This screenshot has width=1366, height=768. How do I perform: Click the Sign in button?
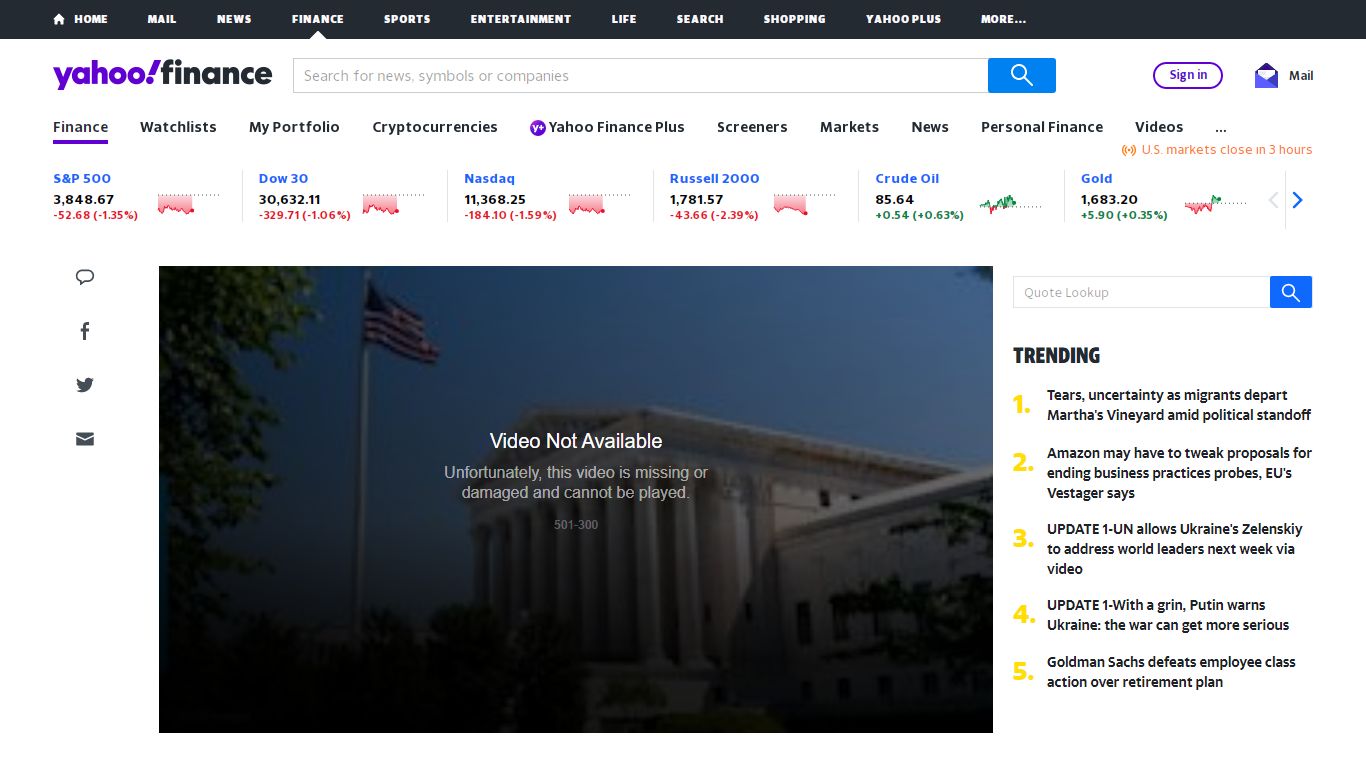click(x=1188, y=75)
